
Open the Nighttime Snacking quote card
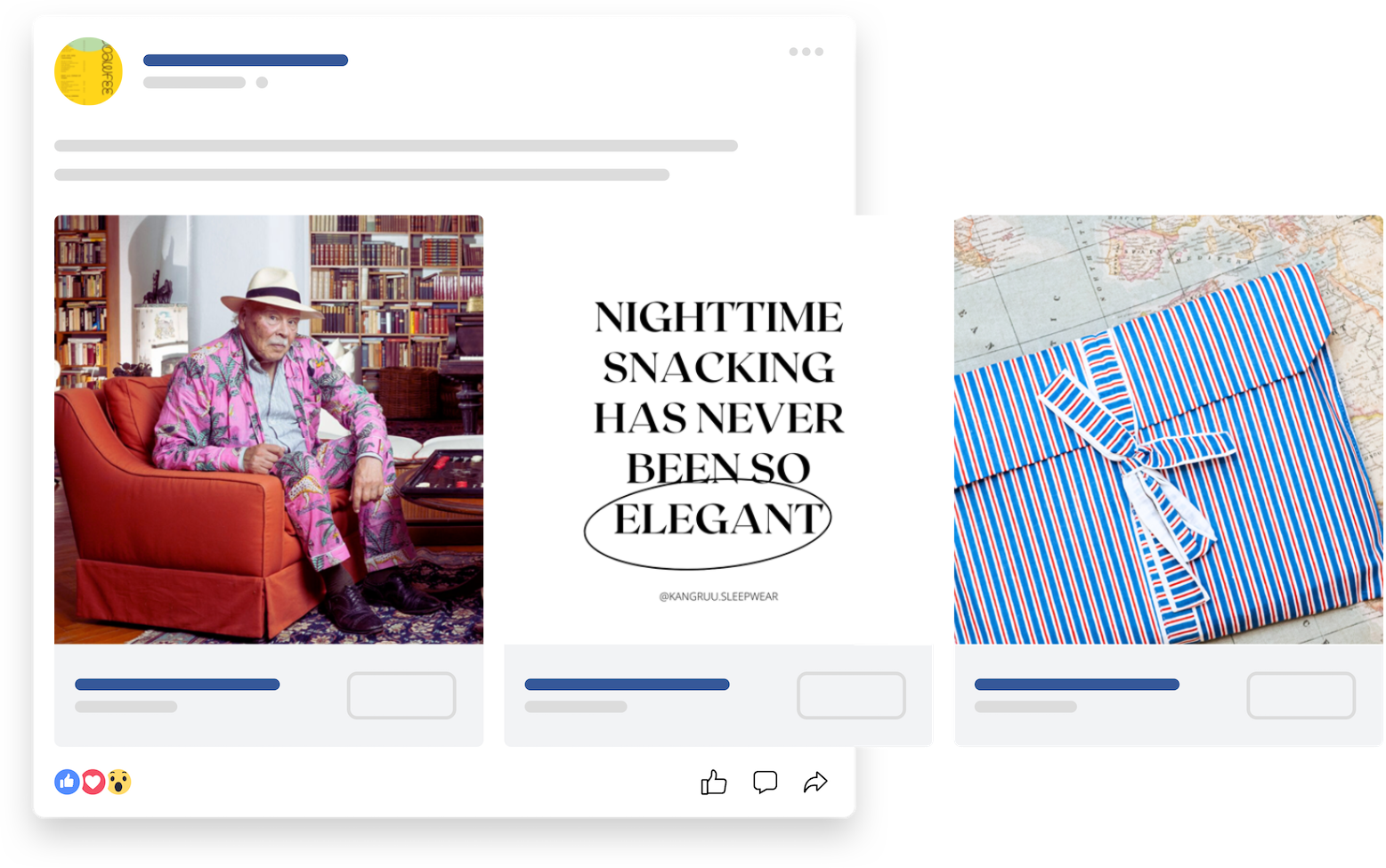click(x=717, y=429)
